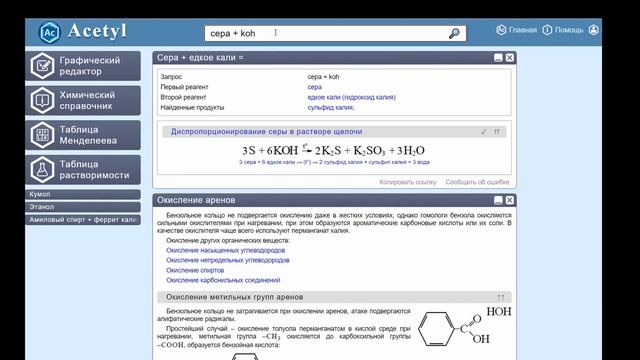
Task: Click the checkmark icon on reaction header
Action: (x=483, y=132)
